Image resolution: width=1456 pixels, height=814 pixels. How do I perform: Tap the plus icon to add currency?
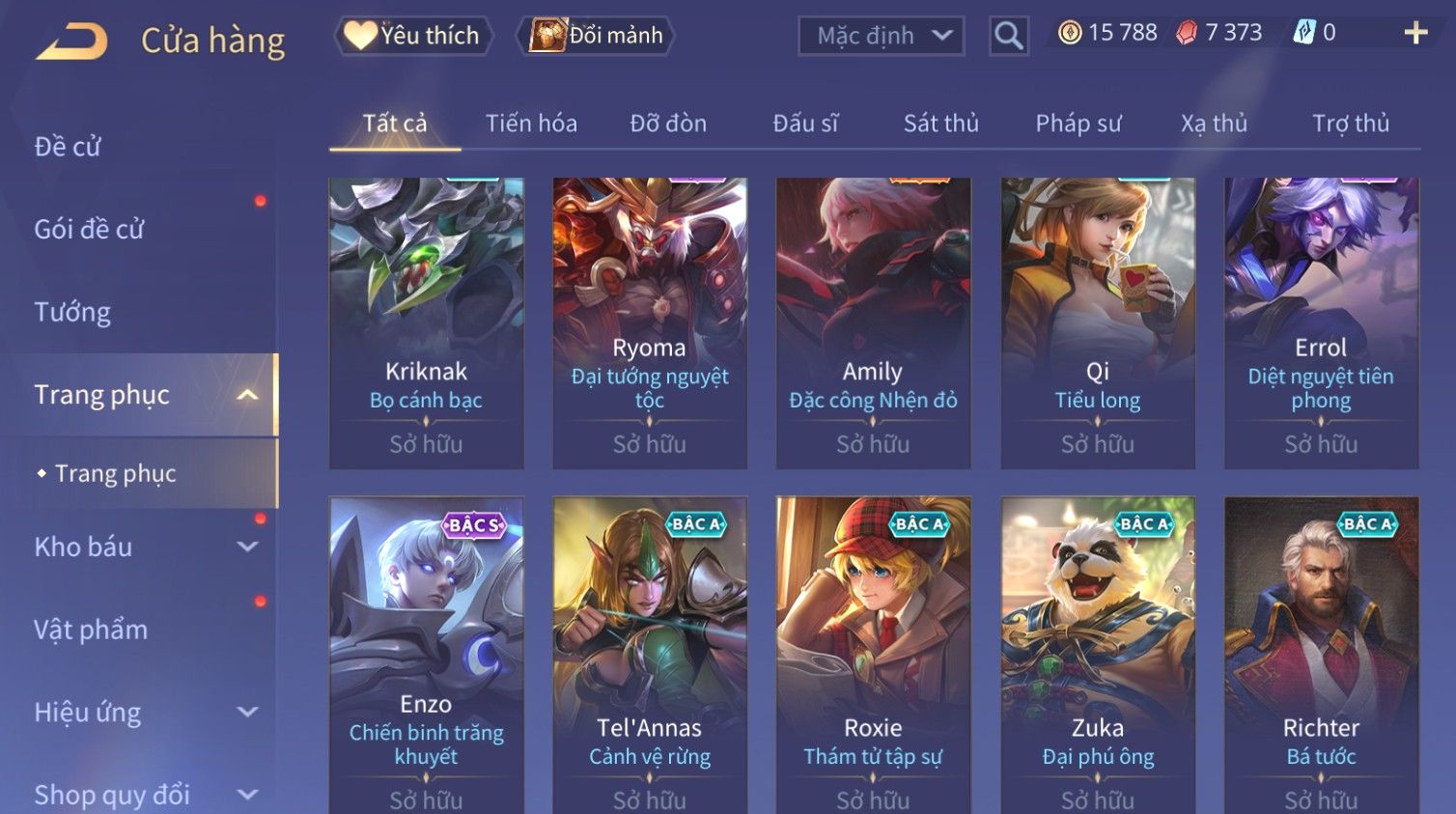(1415, 33)
